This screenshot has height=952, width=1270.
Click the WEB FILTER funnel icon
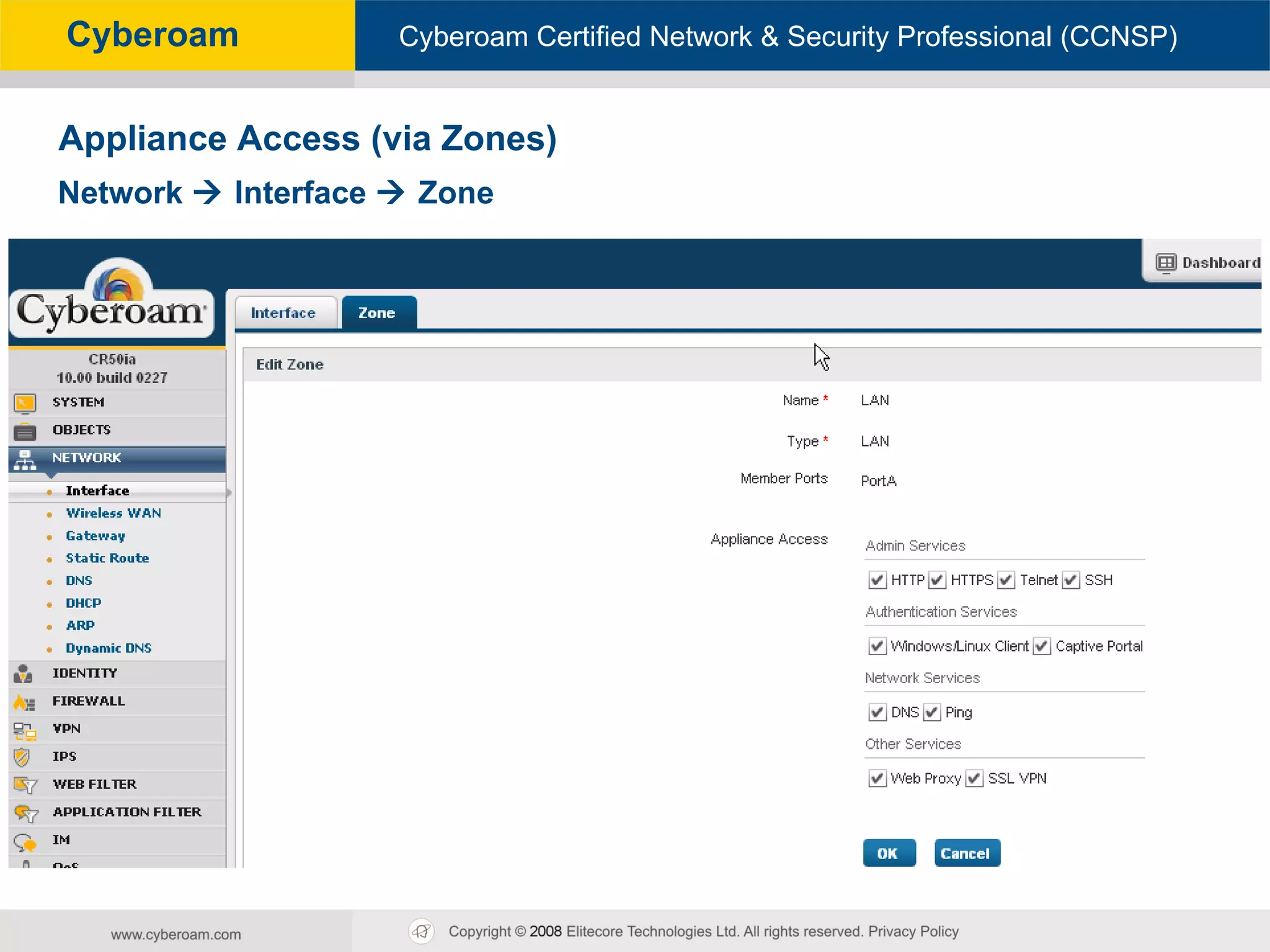25,786
